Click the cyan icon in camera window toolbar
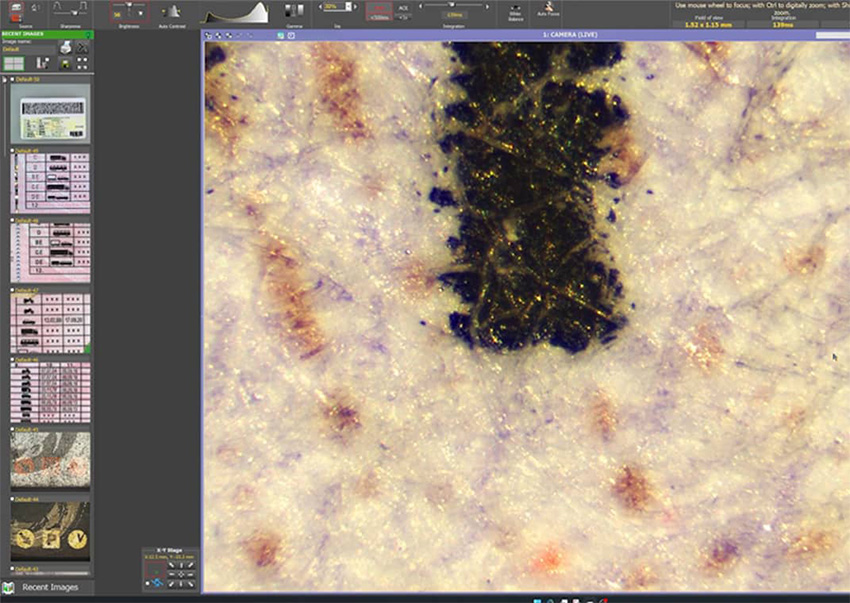Screen dimensions: 850x603 click(x=281, y=36)
